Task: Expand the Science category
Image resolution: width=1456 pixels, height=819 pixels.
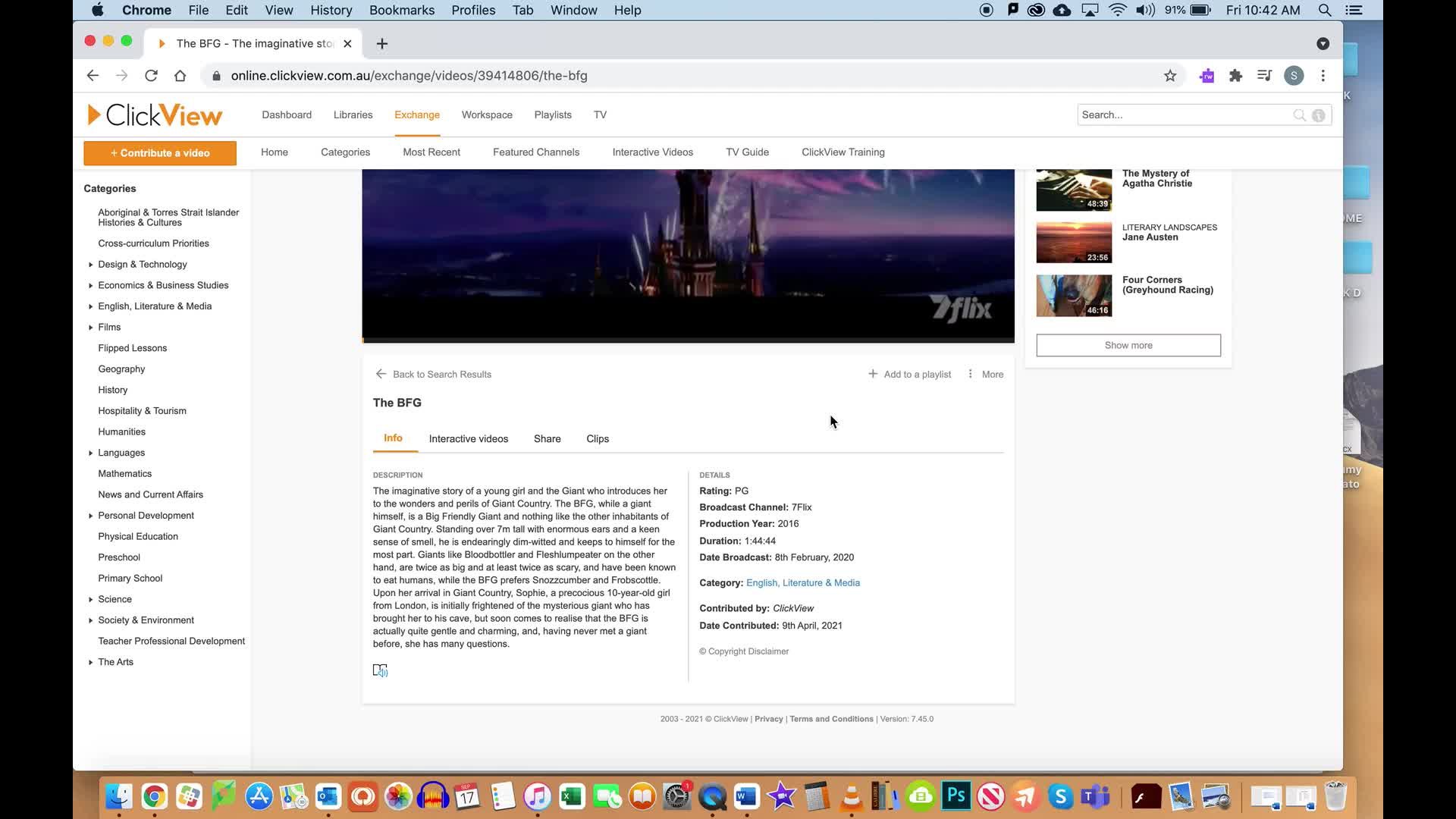Action: (90, 599)
